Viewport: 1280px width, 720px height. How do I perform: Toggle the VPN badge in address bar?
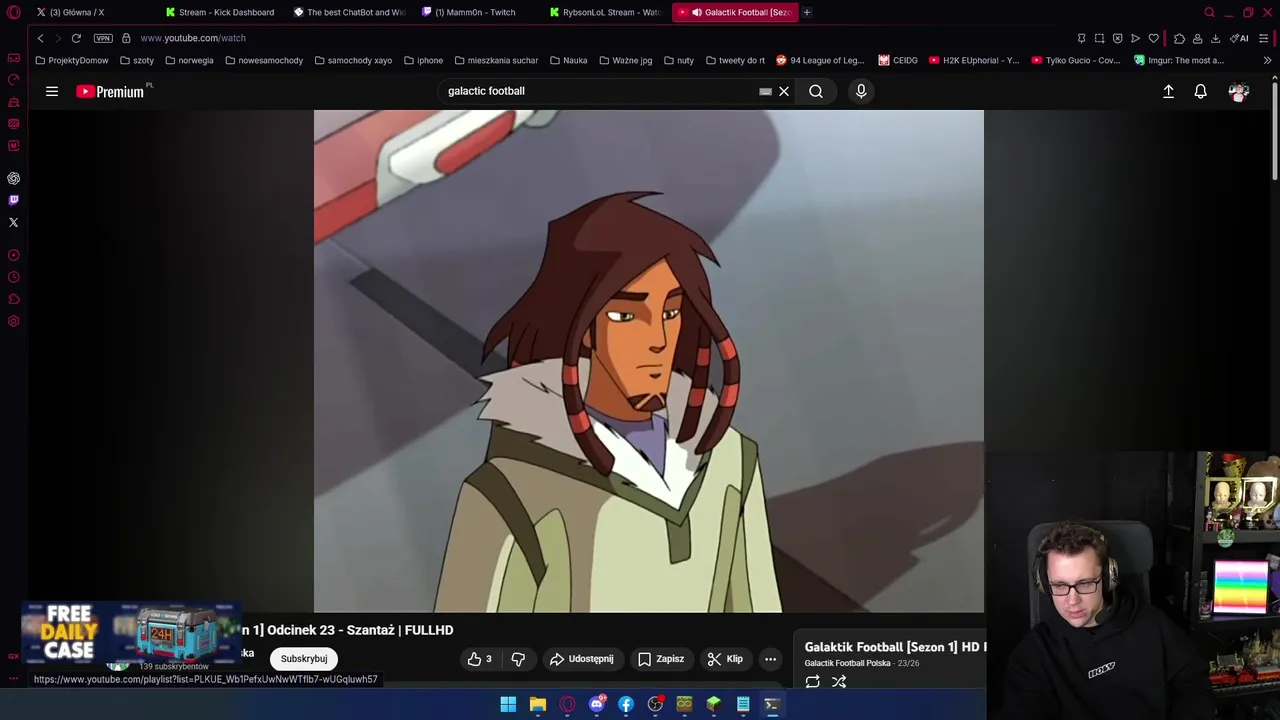point(103,38)
